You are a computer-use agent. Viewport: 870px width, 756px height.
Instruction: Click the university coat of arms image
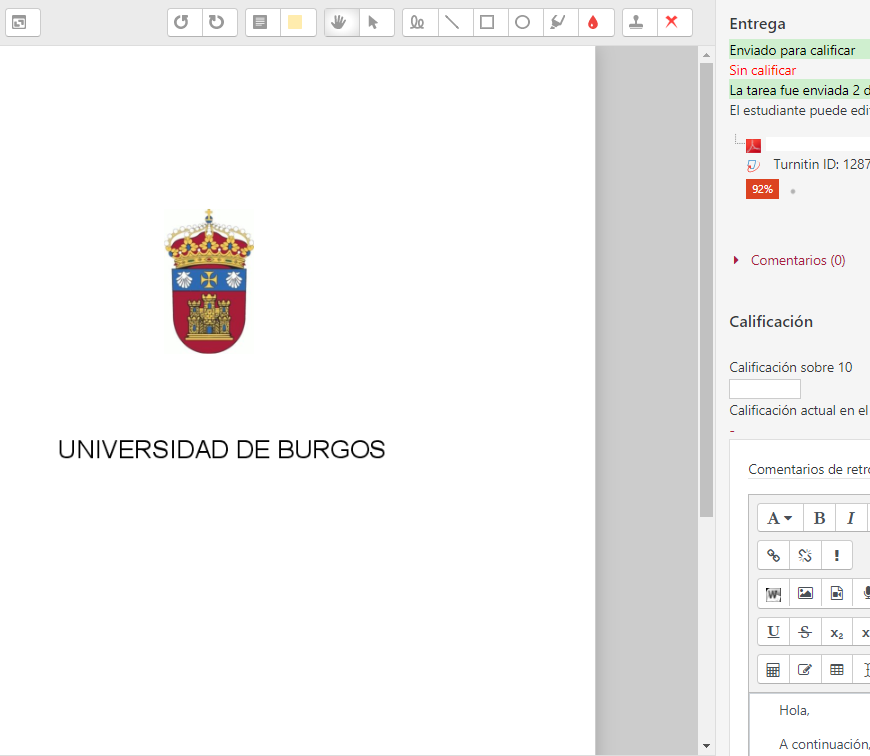point(209,281)
